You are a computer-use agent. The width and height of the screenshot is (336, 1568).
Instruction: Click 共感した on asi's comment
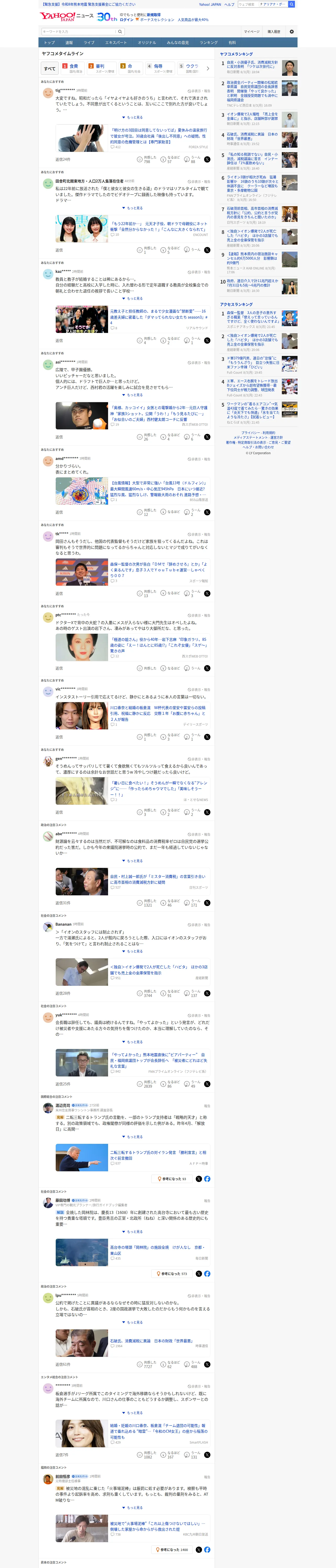(x=147, y=436)
